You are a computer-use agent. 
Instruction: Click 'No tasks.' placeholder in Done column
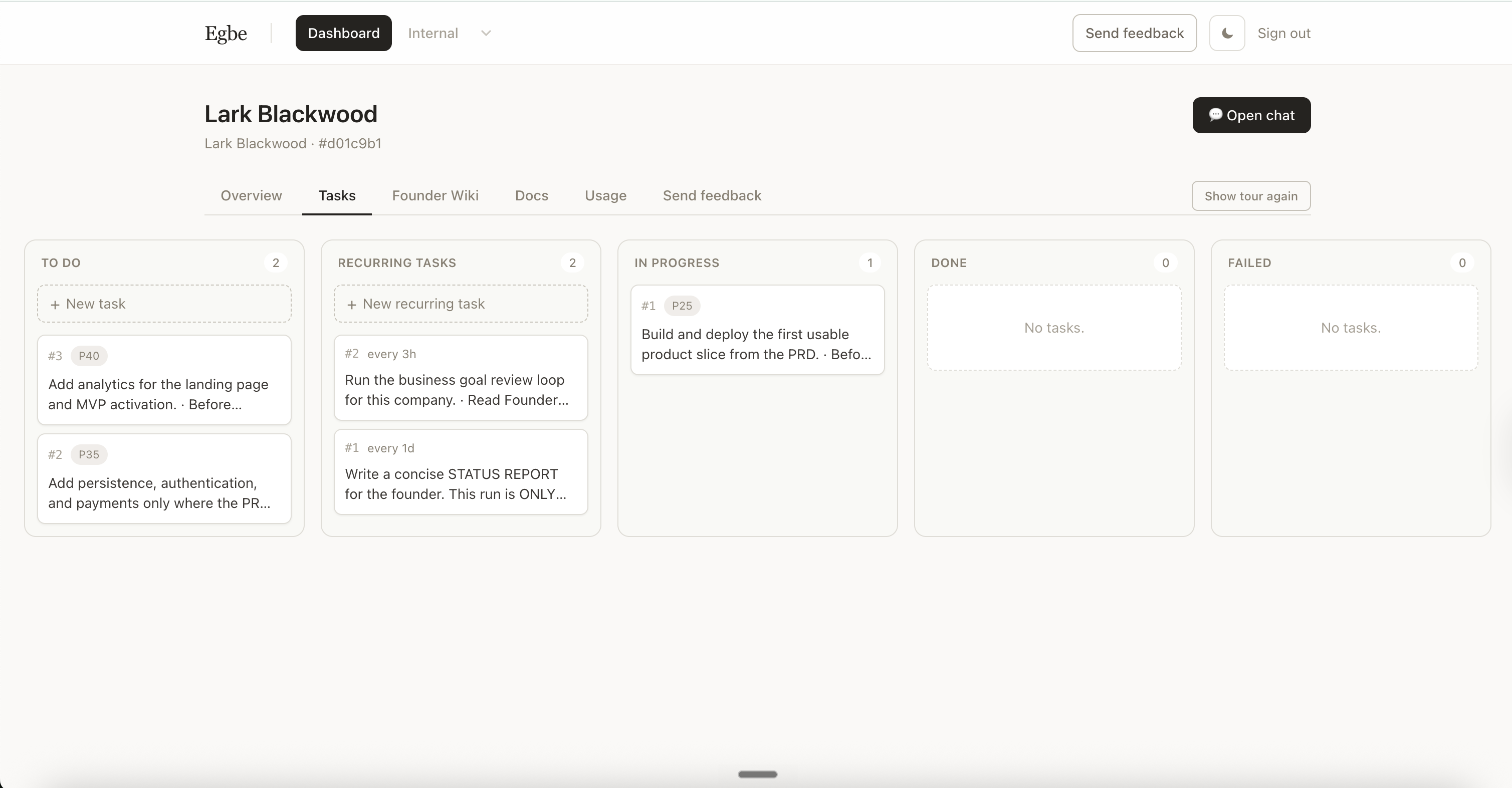[x=1054, y=328]
